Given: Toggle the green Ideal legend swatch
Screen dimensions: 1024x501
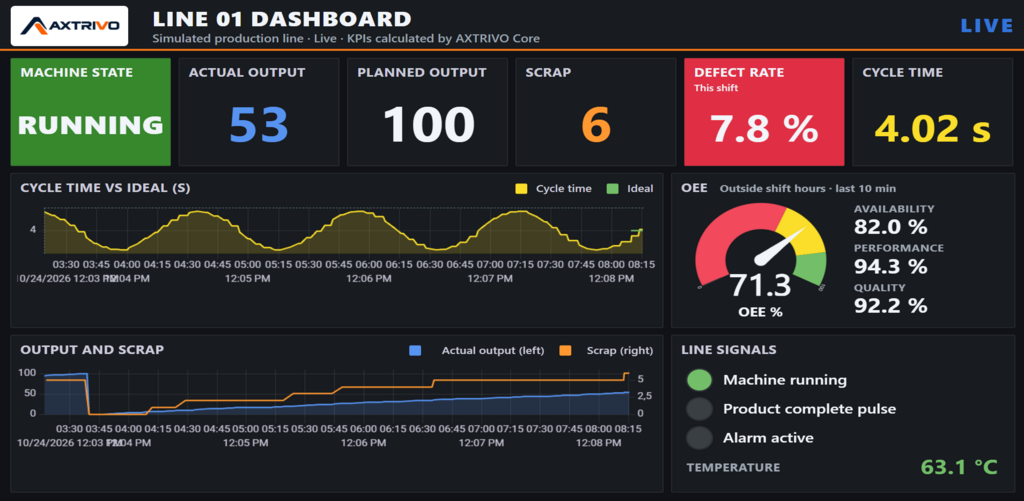Looking at the screenshot, I should [613, 189].
